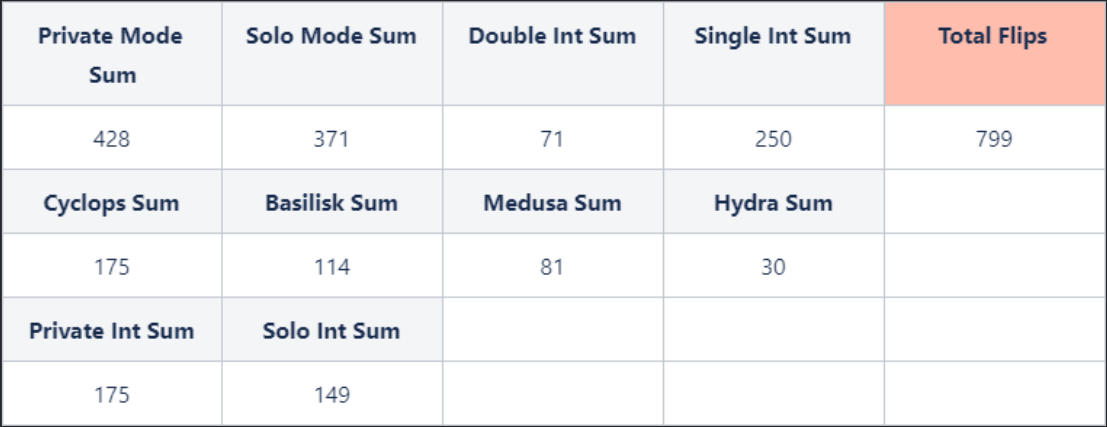Click the Basilisk value 114
This screenshot has width=1107, height=427.
click(331, 267)
